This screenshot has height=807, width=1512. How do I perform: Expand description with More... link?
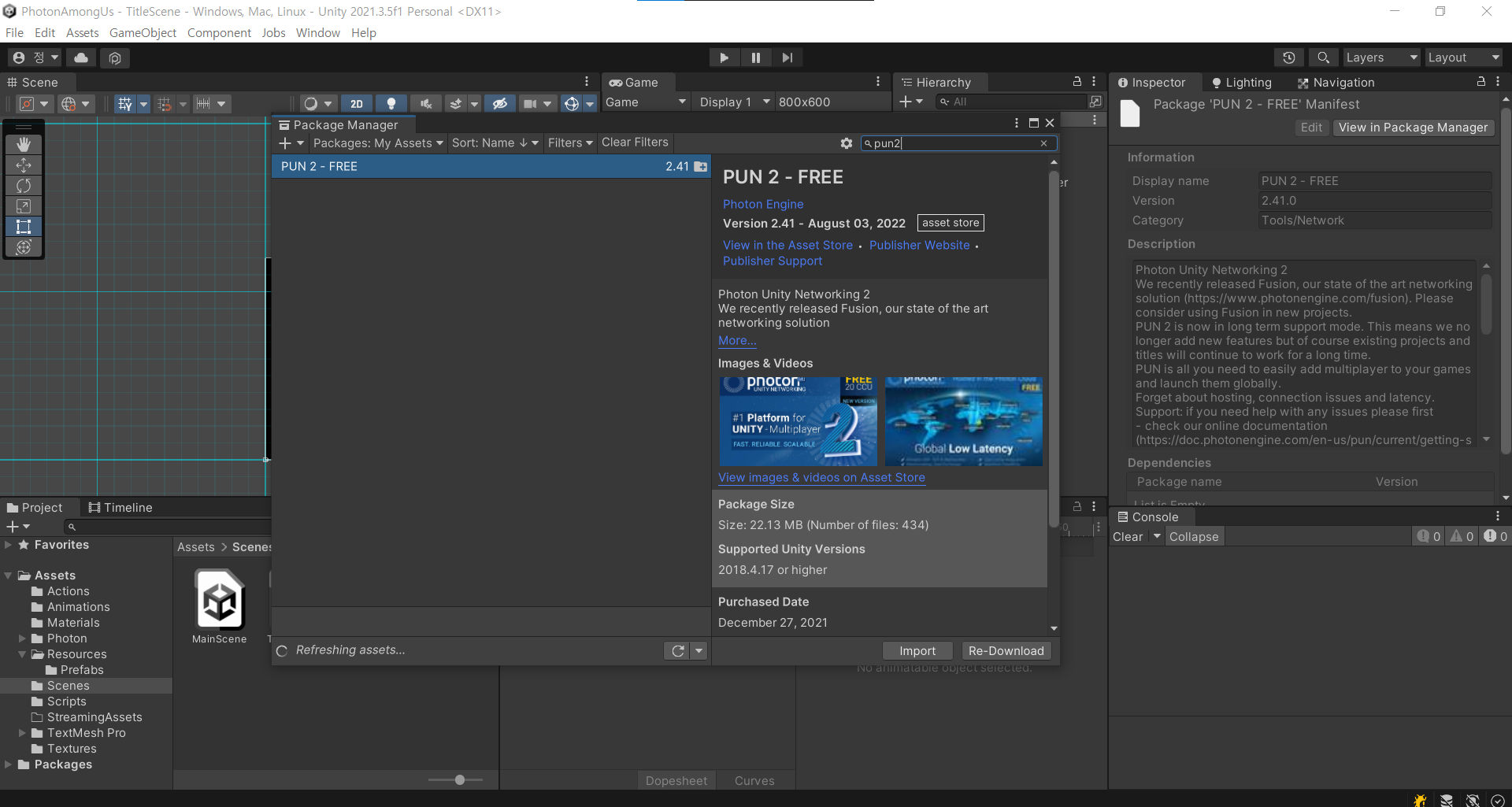(737, 341)
